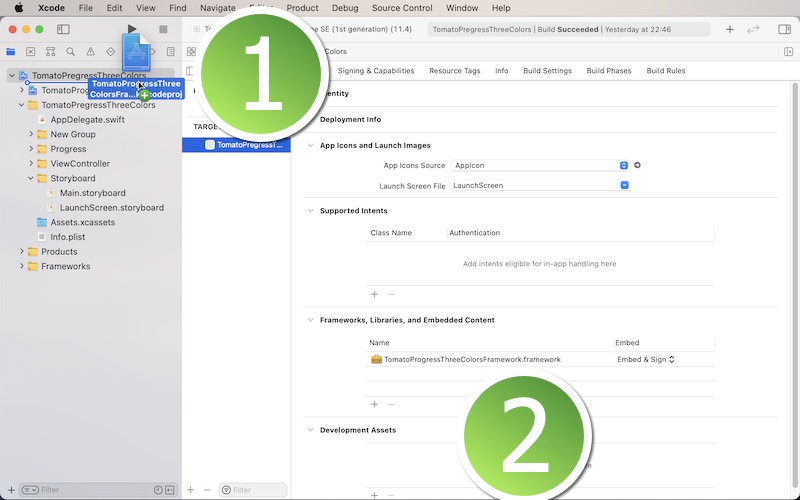Click the targets list Filter field

tap(253, 490)
